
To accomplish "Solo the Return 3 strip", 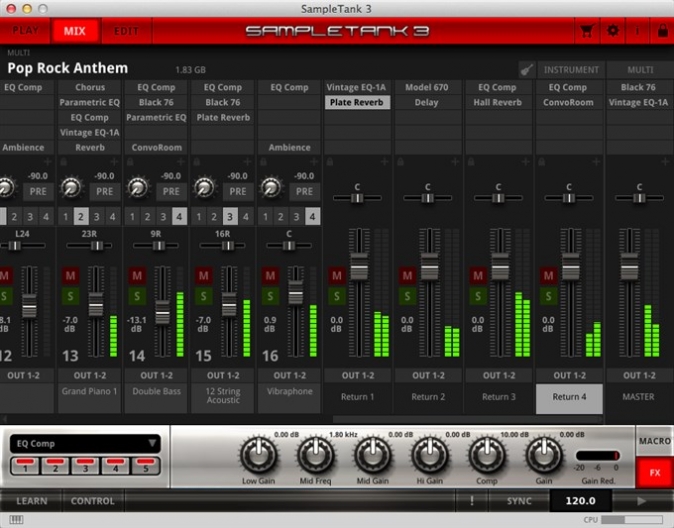I will [x=478, y=296].
